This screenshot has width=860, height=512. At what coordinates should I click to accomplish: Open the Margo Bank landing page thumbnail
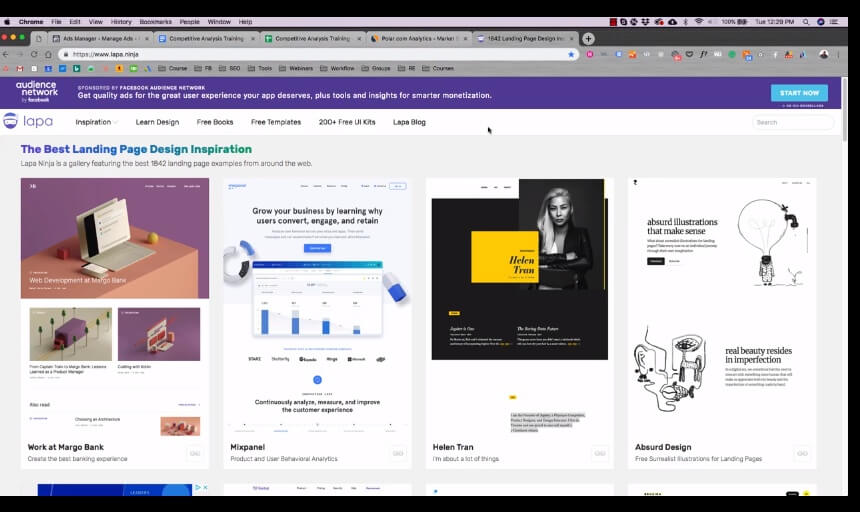(115, 308)
